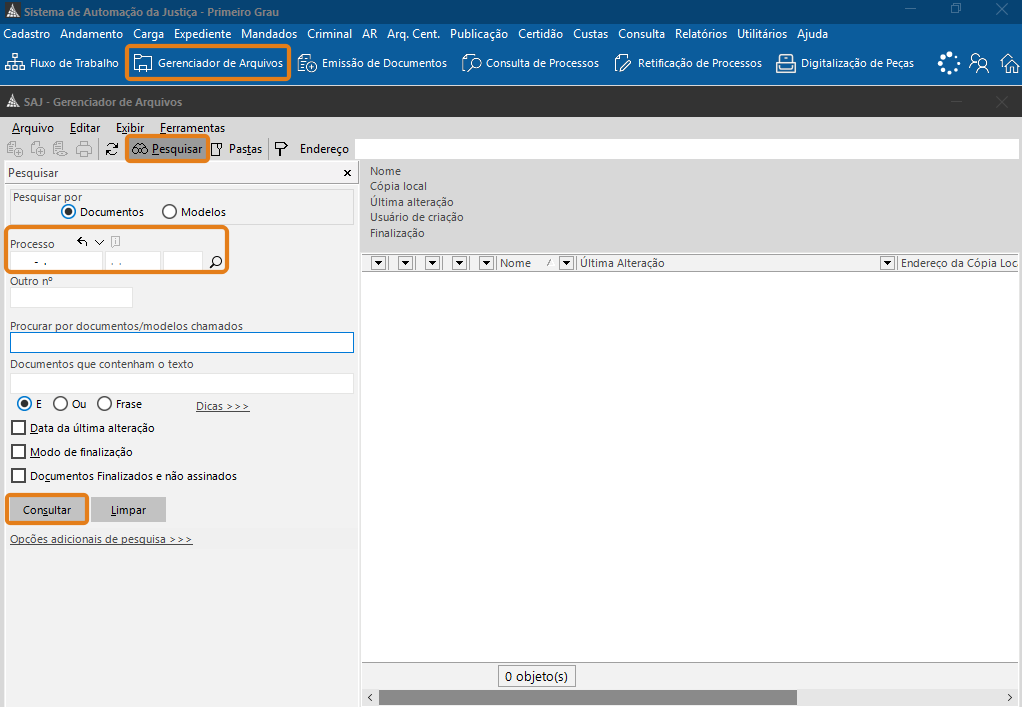1022x707 pixels.
Task: Open the dropdown right of the Nome column
Action: click(x=566, y=263)
